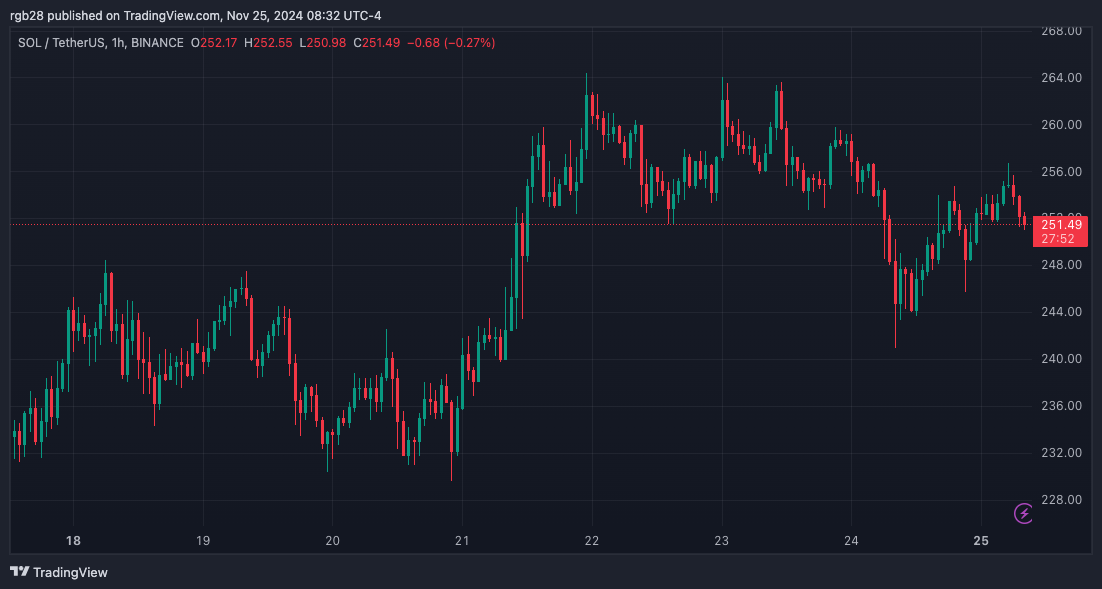Click the 228.00 price axis label
This screenshot has width=1102, height=589.
[x=1060, y=500]
